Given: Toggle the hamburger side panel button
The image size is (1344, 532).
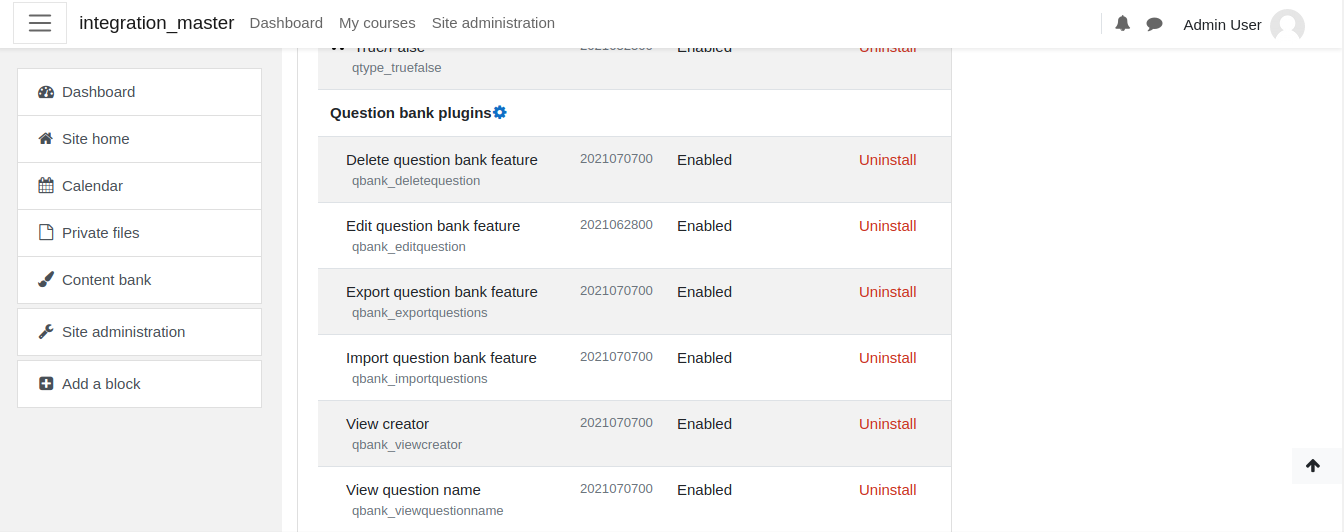Looking at the screenshot, I should click(40, 23).
